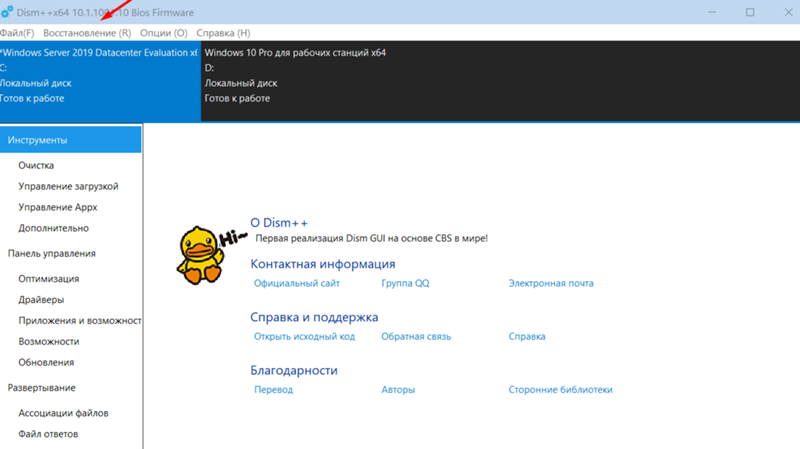Open the Дополнительно sidebar item

pyautogui.click(x=53, y=228)
